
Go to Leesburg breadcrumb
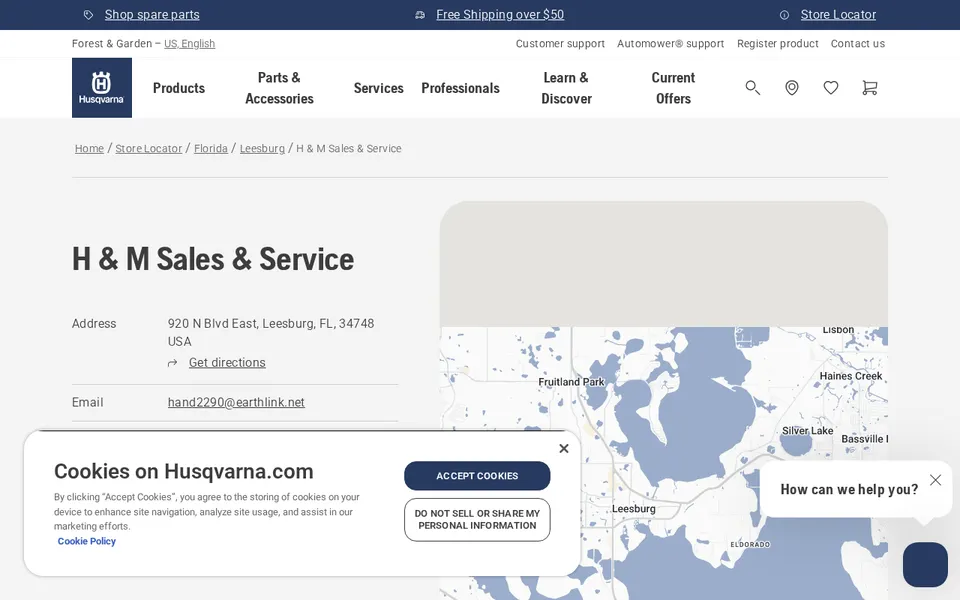(x=262, y=148)
